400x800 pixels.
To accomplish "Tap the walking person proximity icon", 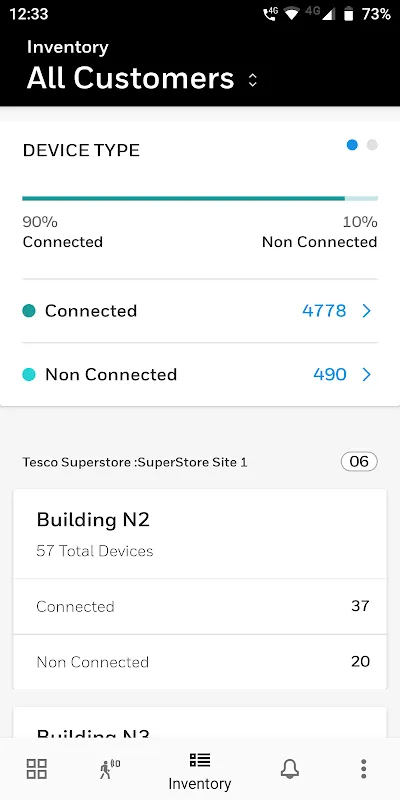I will tap(109, 768).
